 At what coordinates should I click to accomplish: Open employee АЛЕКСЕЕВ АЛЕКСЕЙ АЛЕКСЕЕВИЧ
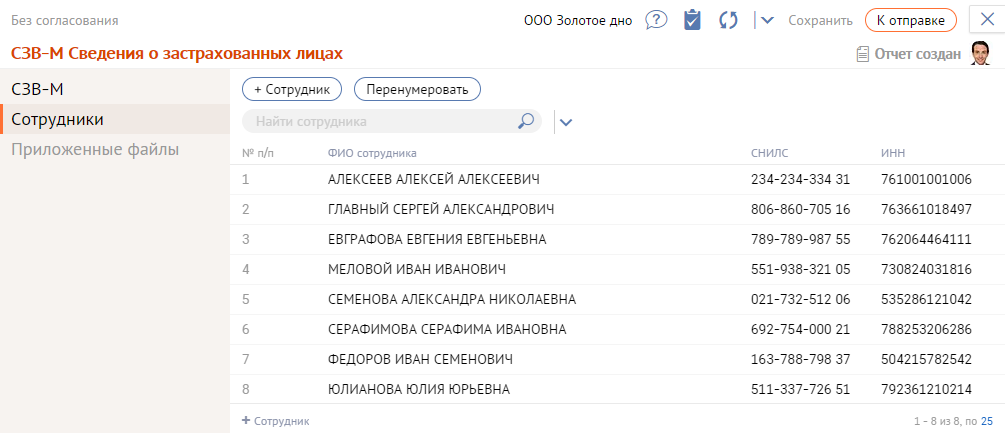click(x=433, y=179)
